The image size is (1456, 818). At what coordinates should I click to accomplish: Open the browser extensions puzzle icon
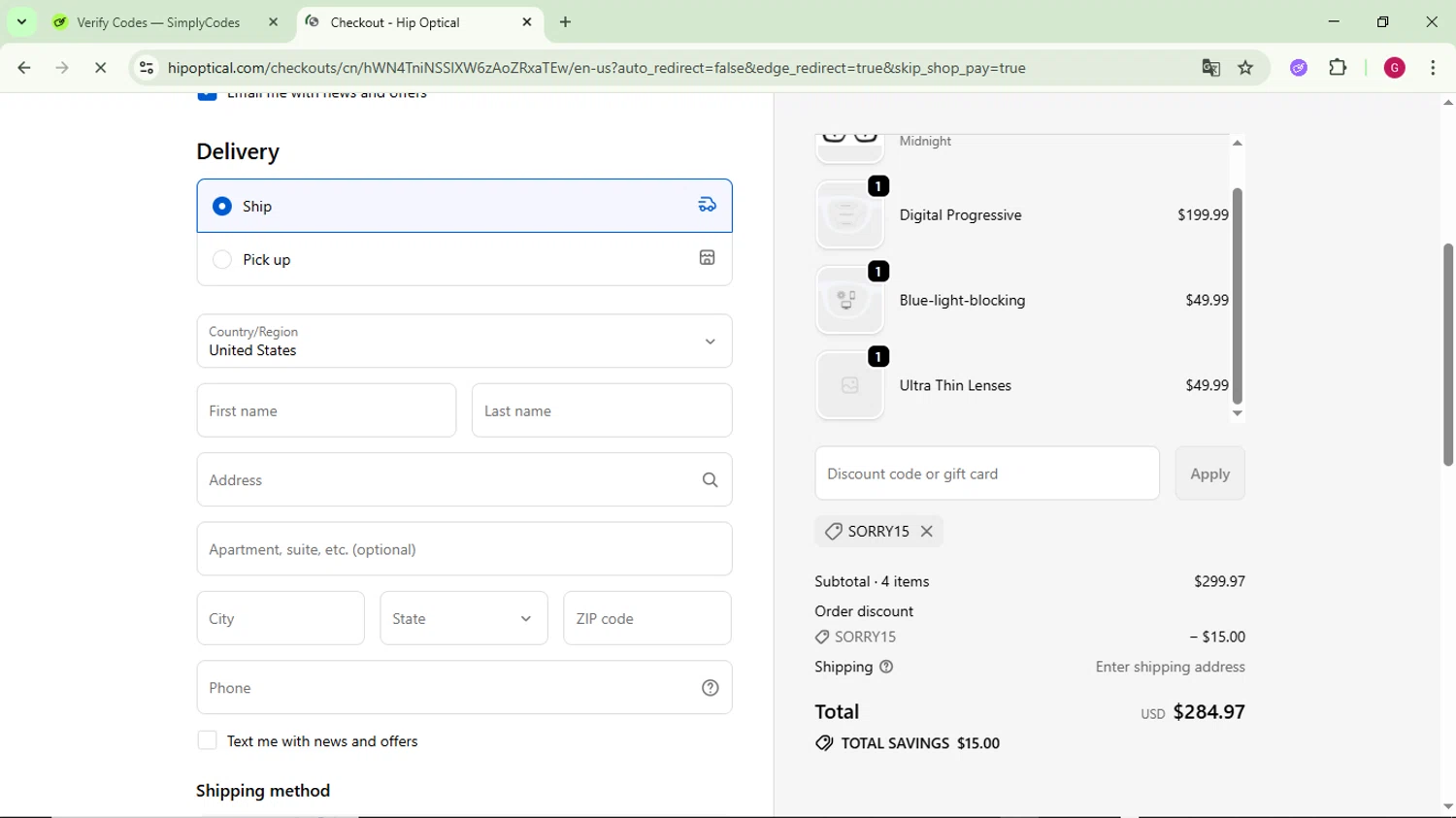click(x=1338, y=68)
